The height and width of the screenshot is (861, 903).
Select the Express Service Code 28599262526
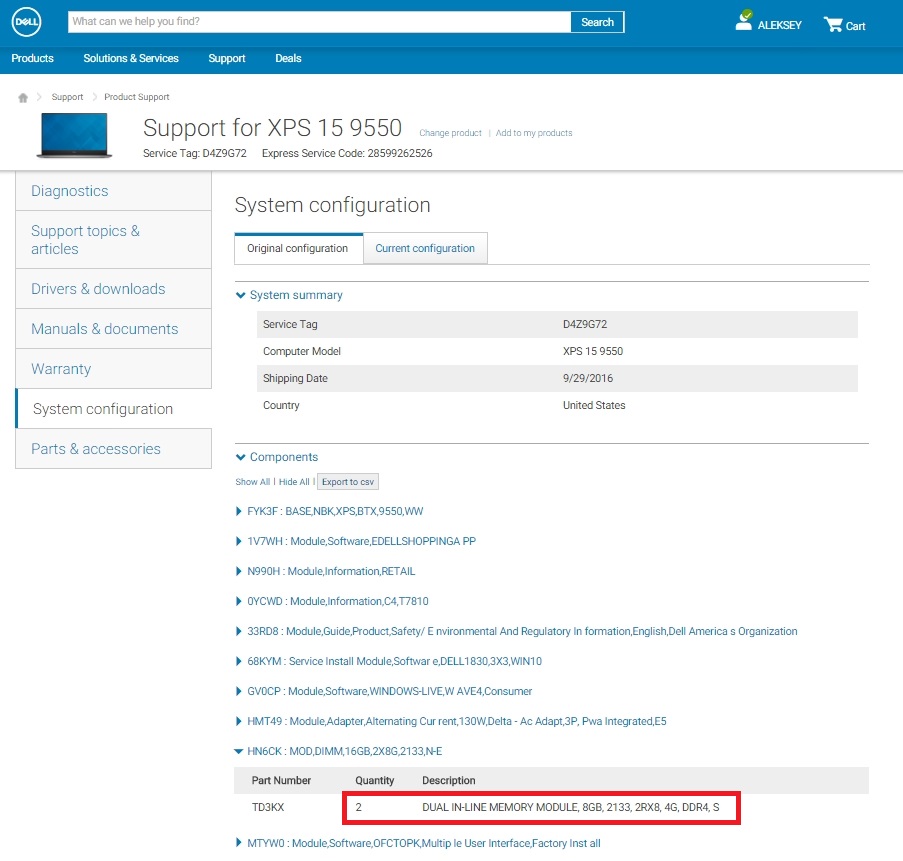click(x=400, y=153)
